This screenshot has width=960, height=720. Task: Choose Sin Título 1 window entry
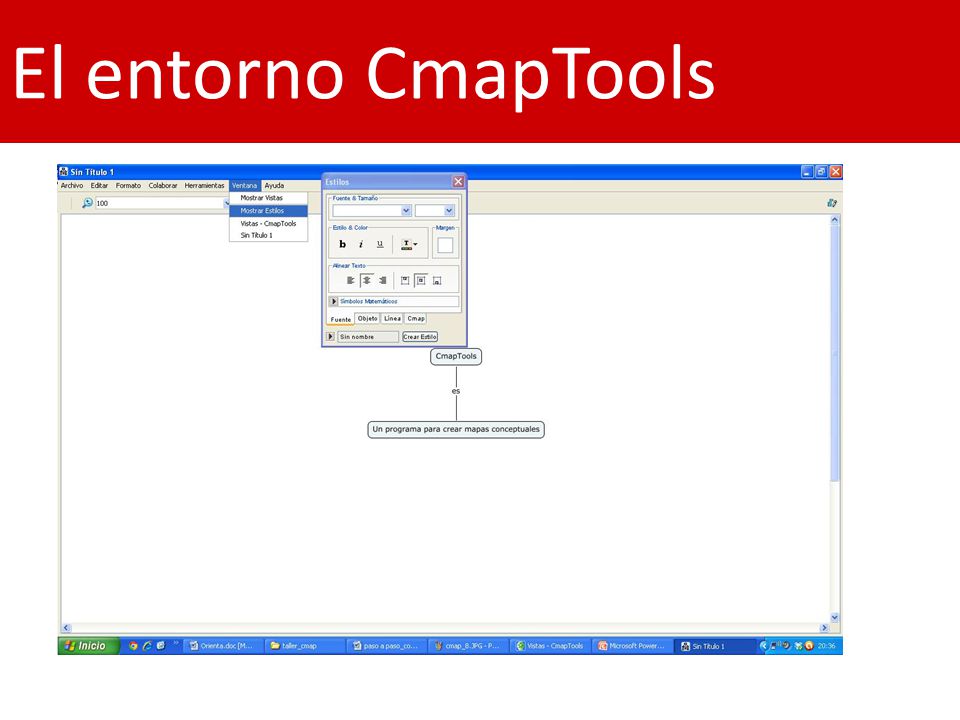pos(268,235)
